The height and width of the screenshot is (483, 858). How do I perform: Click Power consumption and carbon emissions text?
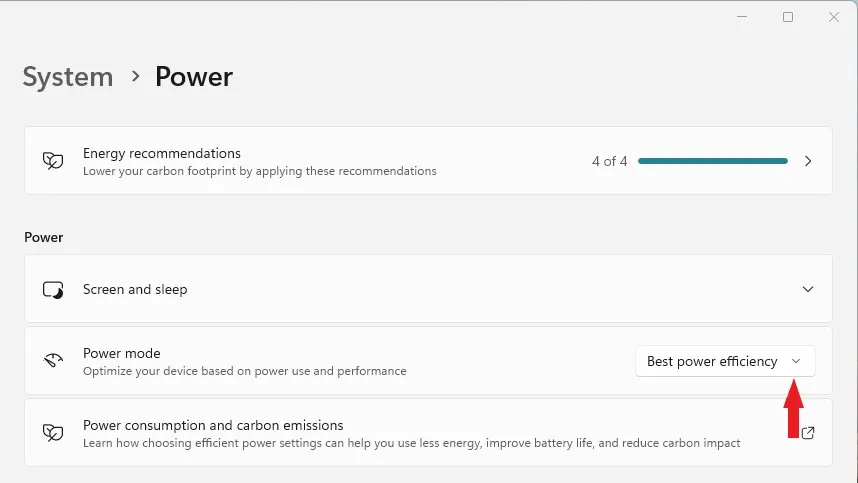213,425
